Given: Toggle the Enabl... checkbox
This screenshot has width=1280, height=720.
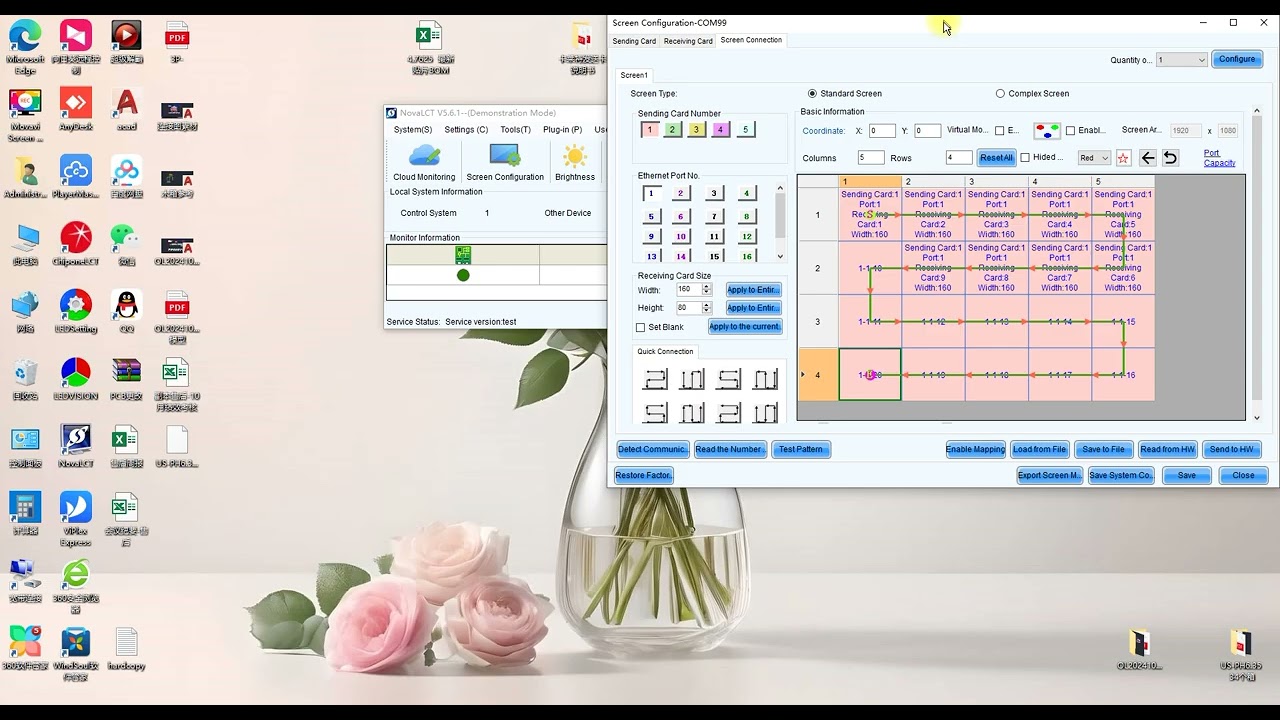Looking at the screenshot, I should [1070, 131].
